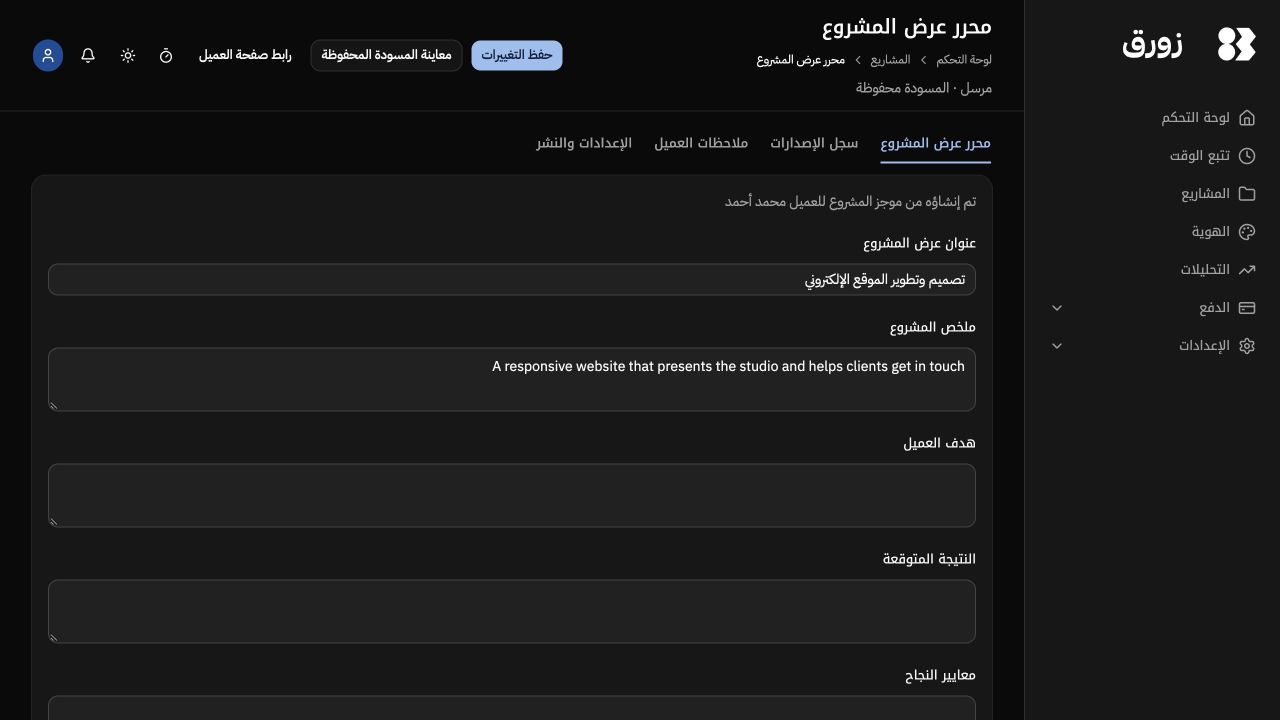Screen dimensions: 1280x720
Task: Click the معايير النجاح field label
Action: click(940, 676)
